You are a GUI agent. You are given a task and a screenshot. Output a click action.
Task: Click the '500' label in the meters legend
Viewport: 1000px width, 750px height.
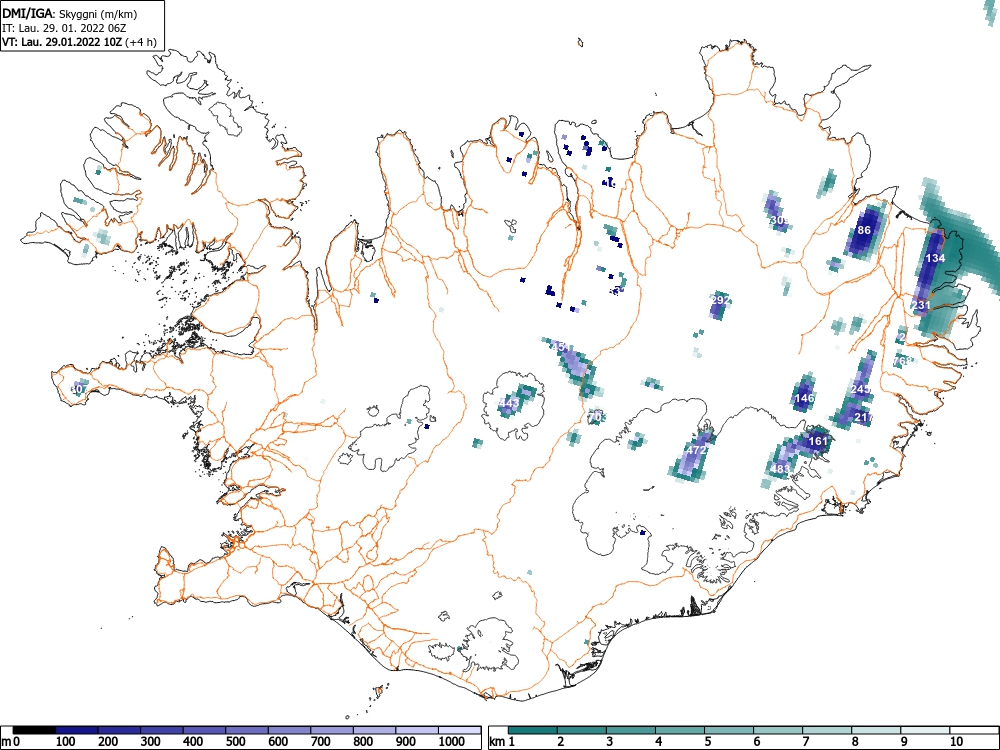pos(235,742)
